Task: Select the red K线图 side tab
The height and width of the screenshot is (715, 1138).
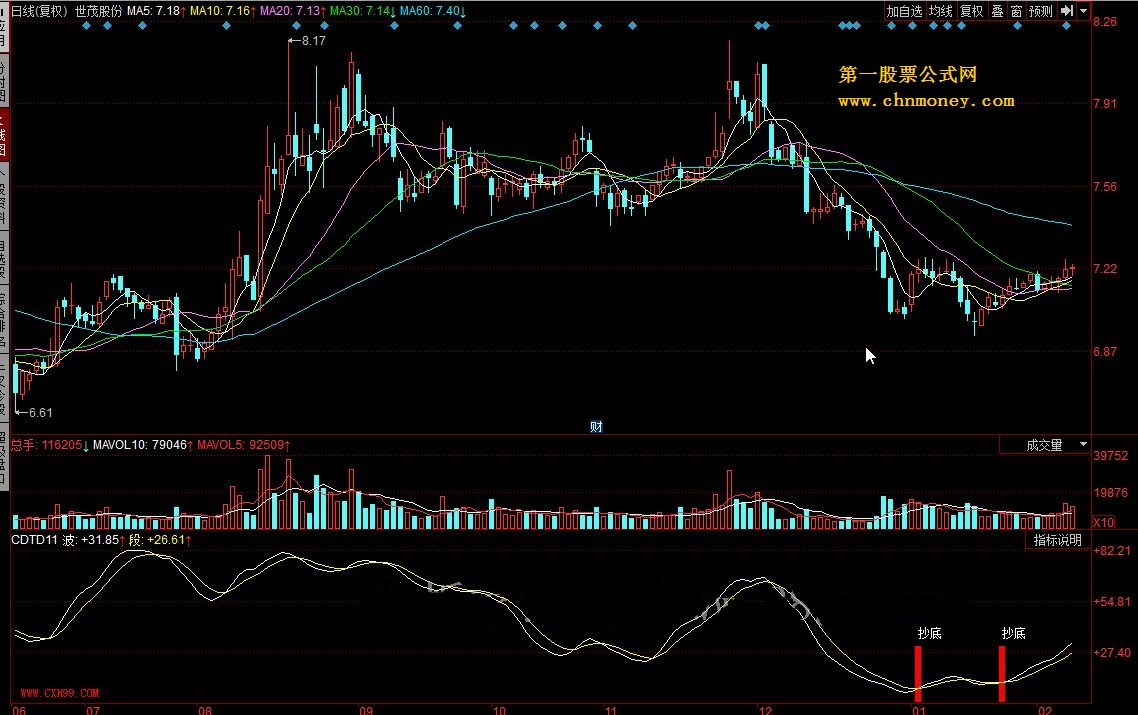Action: tap(4, 135)
